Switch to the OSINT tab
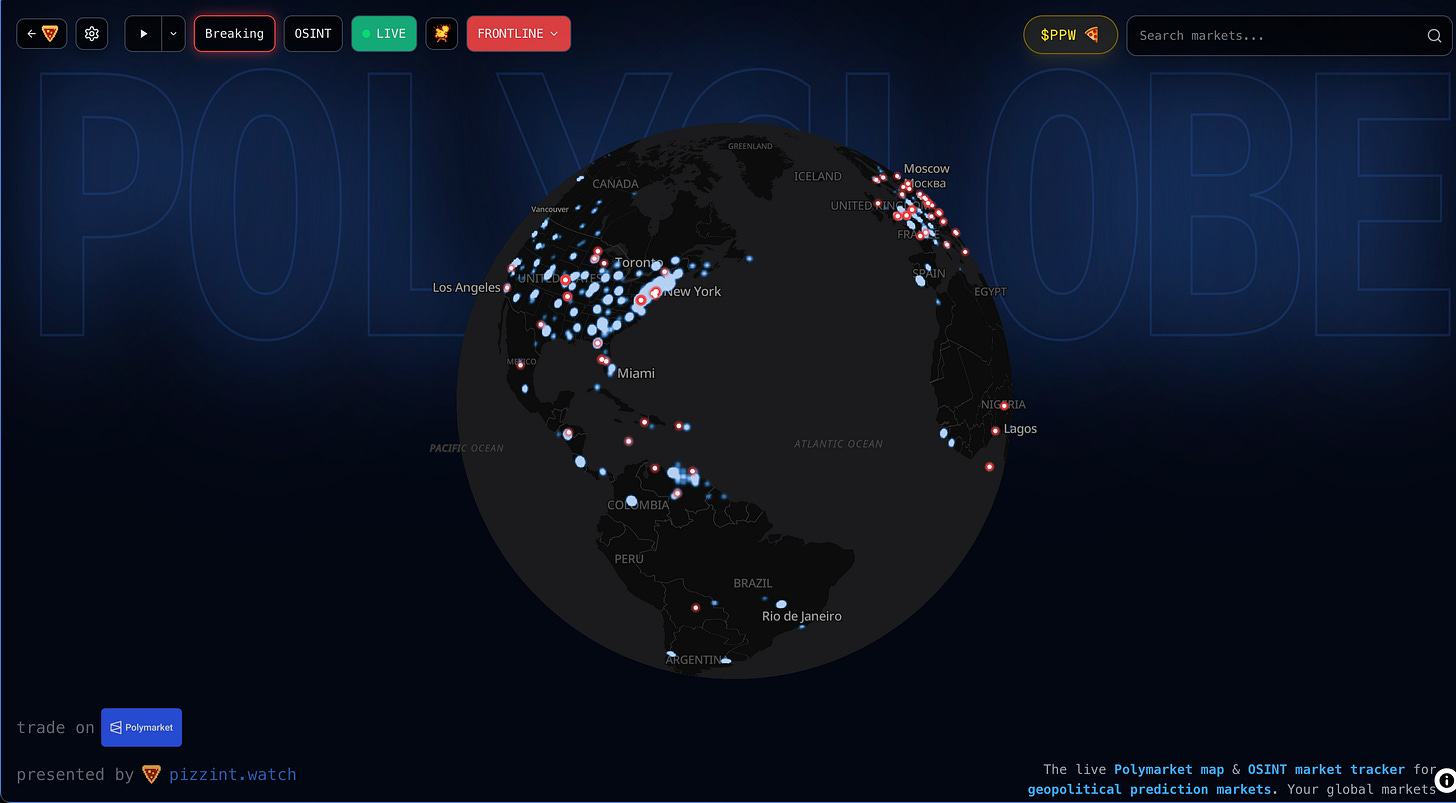Viewport: 1456px width, 803px height. 313,34
